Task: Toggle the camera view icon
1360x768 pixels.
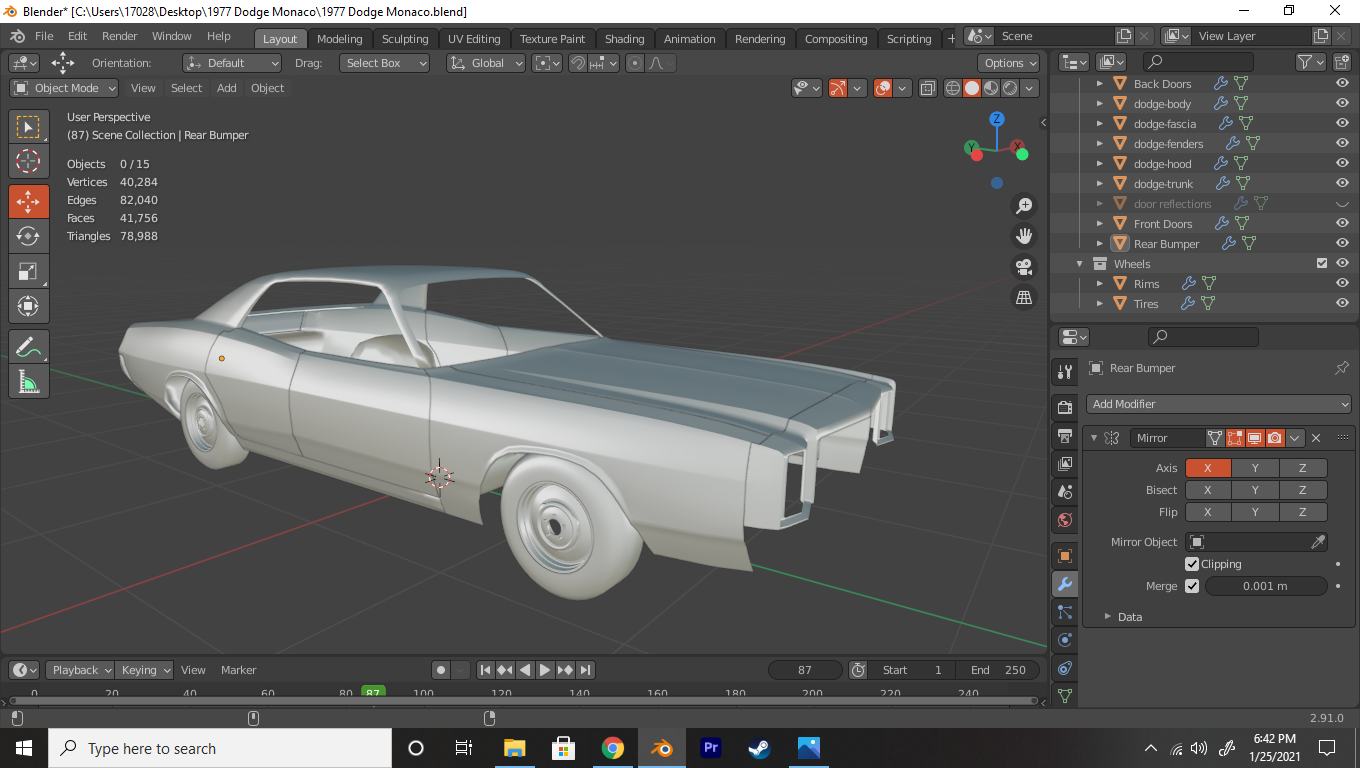Action: point(1024,267)
